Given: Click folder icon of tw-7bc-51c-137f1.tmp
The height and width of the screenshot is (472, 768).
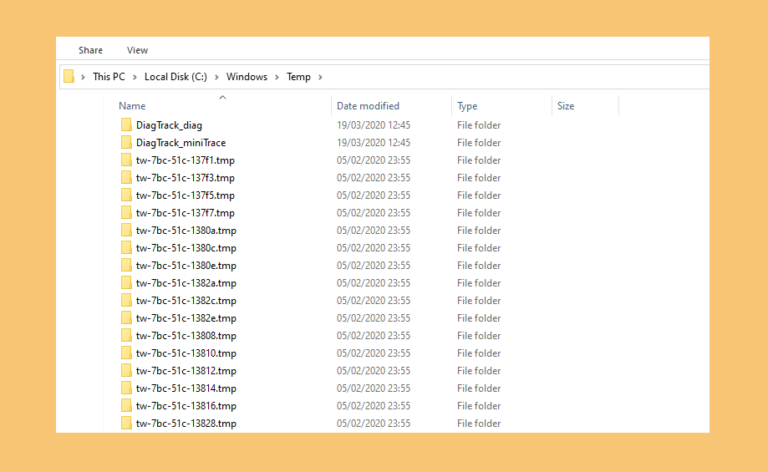Looking at the screenshot, I should tap(126, 160).
